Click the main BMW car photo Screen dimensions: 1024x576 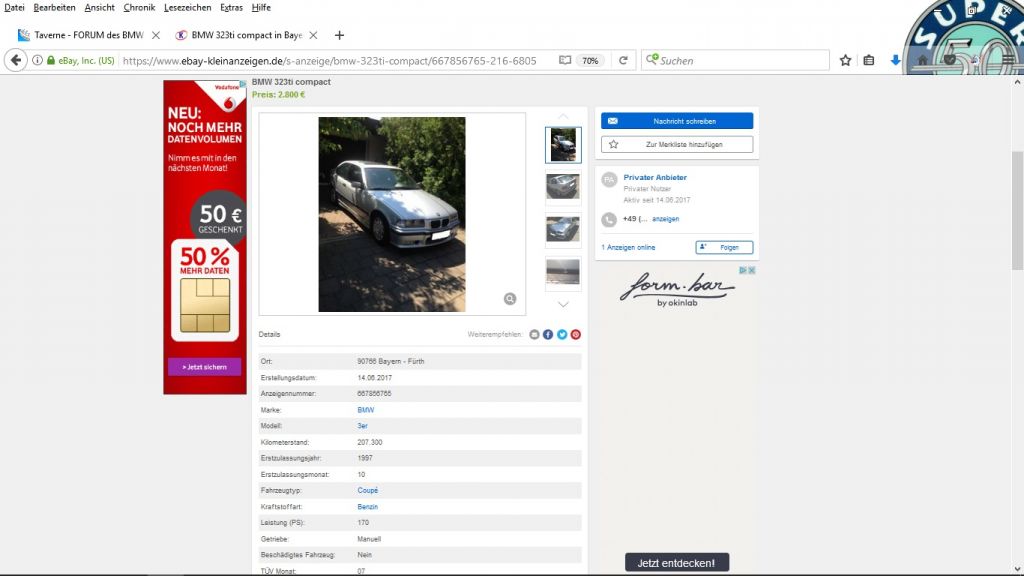(392, 214)
